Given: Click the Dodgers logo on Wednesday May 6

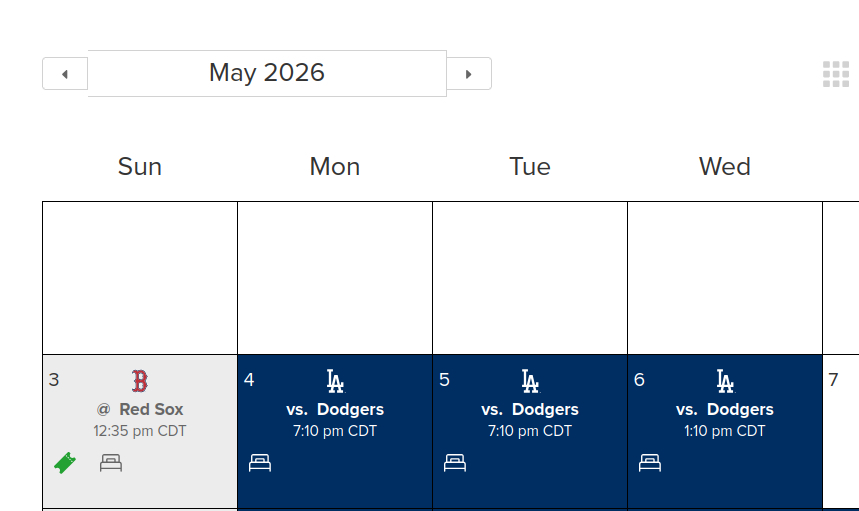Looking at the screenshot, I should (725, 381).
